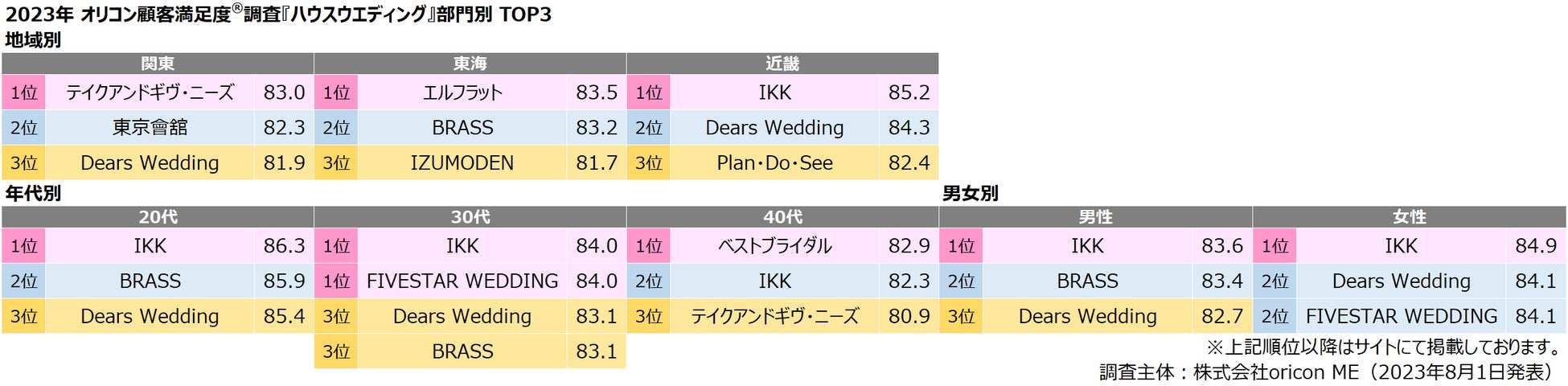Screen dimensions: 1568x386
Task: Select the ベストブライダル entry
Action: pos(774,246)
